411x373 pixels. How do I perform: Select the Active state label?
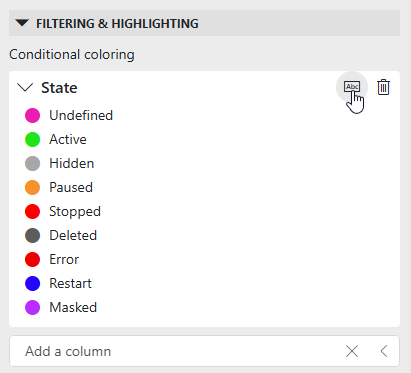pos(68,139)
